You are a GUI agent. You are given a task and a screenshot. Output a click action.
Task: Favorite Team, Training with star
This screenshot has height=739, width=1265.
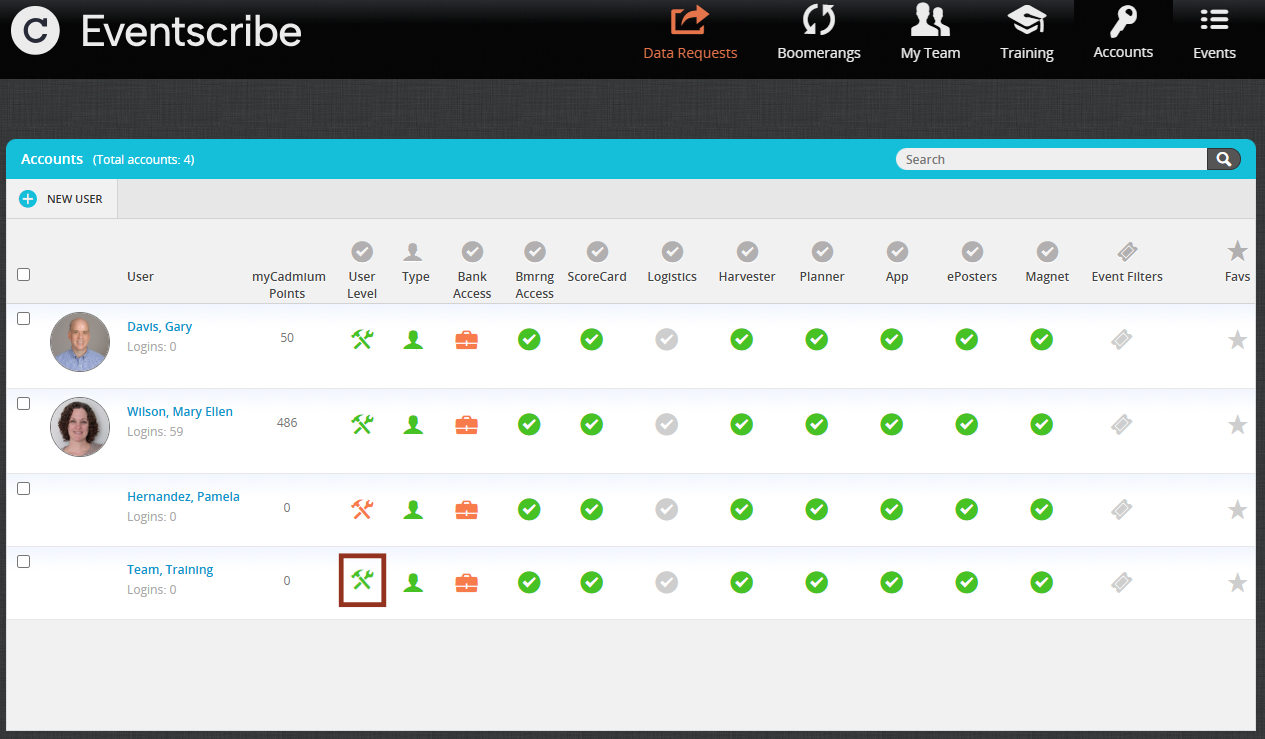tap(1237, 582)
